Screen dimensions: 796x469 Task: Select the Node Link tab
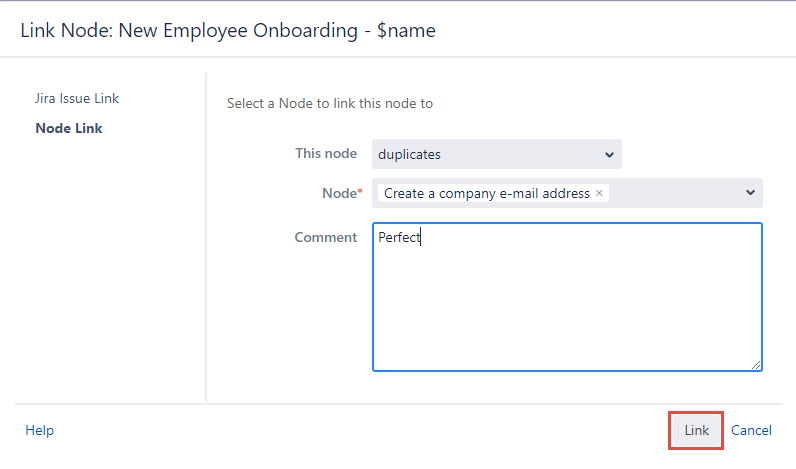[68, 128]
